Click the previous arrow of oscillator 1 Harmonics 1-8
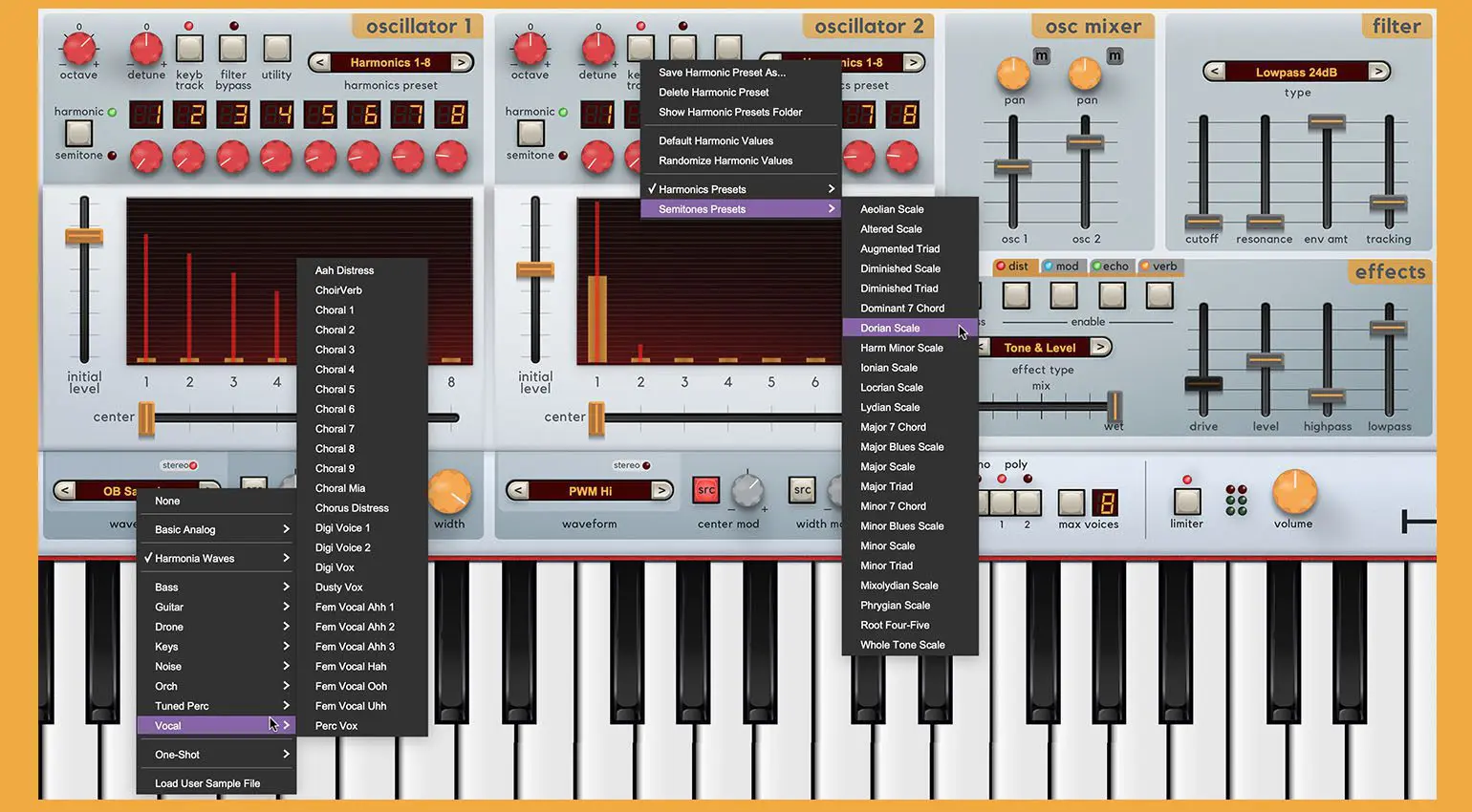Viewport: 1472px width, 812px height. (x=320, y=63)
